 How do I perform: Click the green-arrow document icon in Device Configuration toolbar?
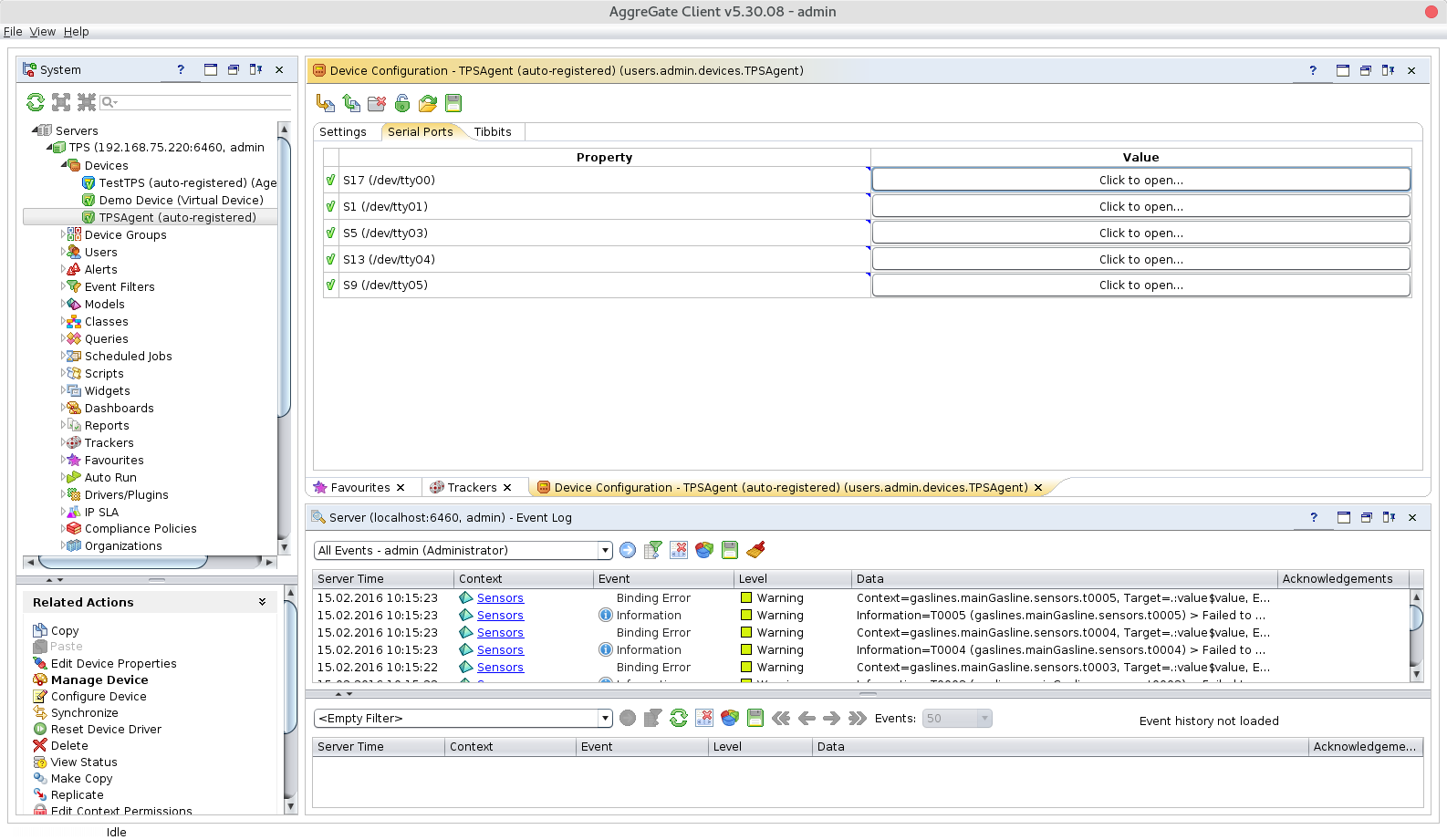351,103
